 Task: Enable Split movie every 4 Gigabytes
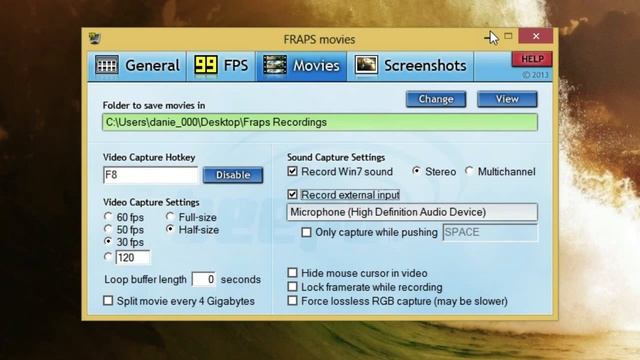coord(108,301)
